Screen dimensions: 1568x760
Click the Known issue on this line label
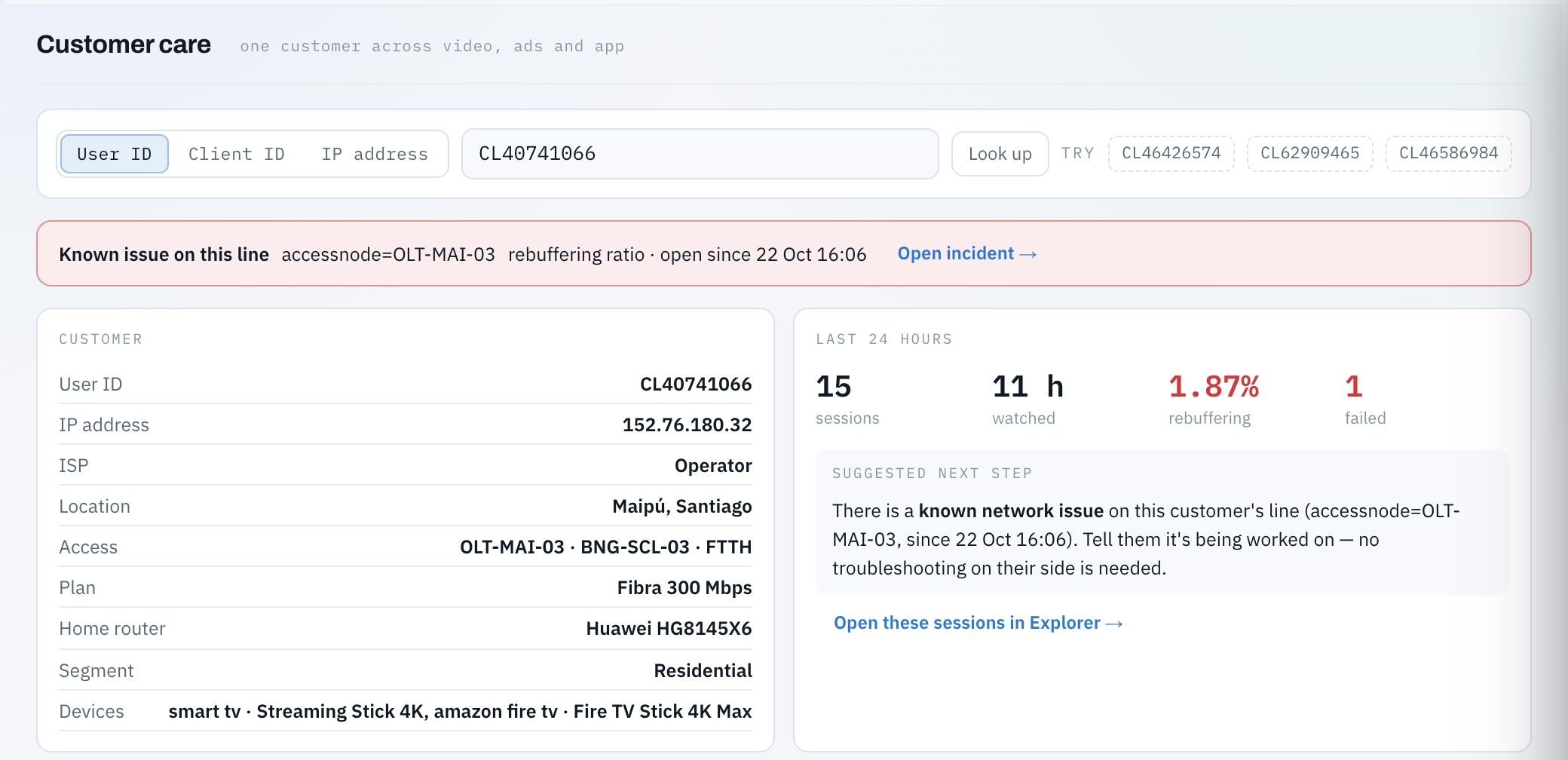[x=164, y=254]
